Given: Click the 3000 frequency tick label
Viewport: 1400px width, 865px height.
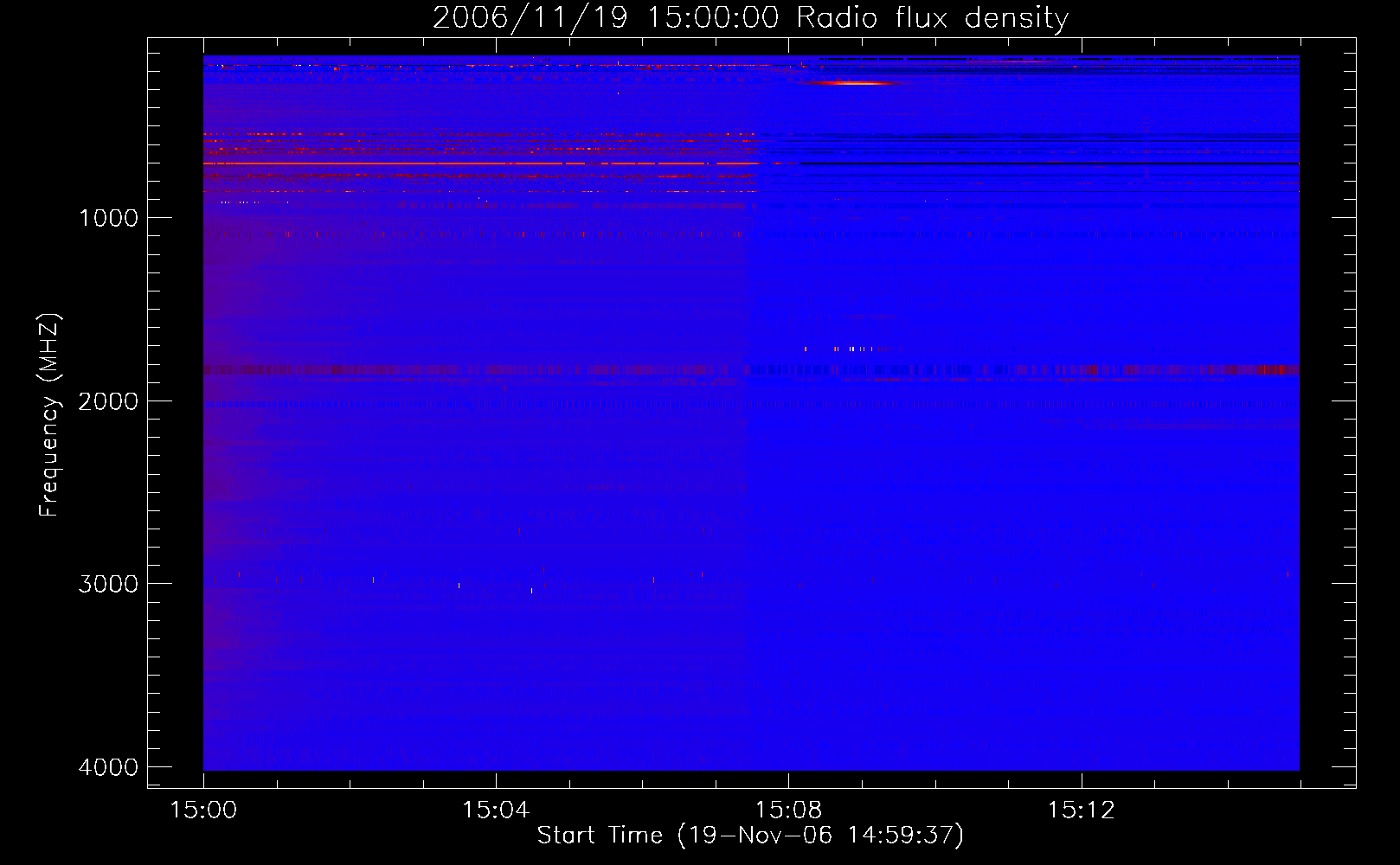Looking at the screenshot, I should [x=108, y=584].
